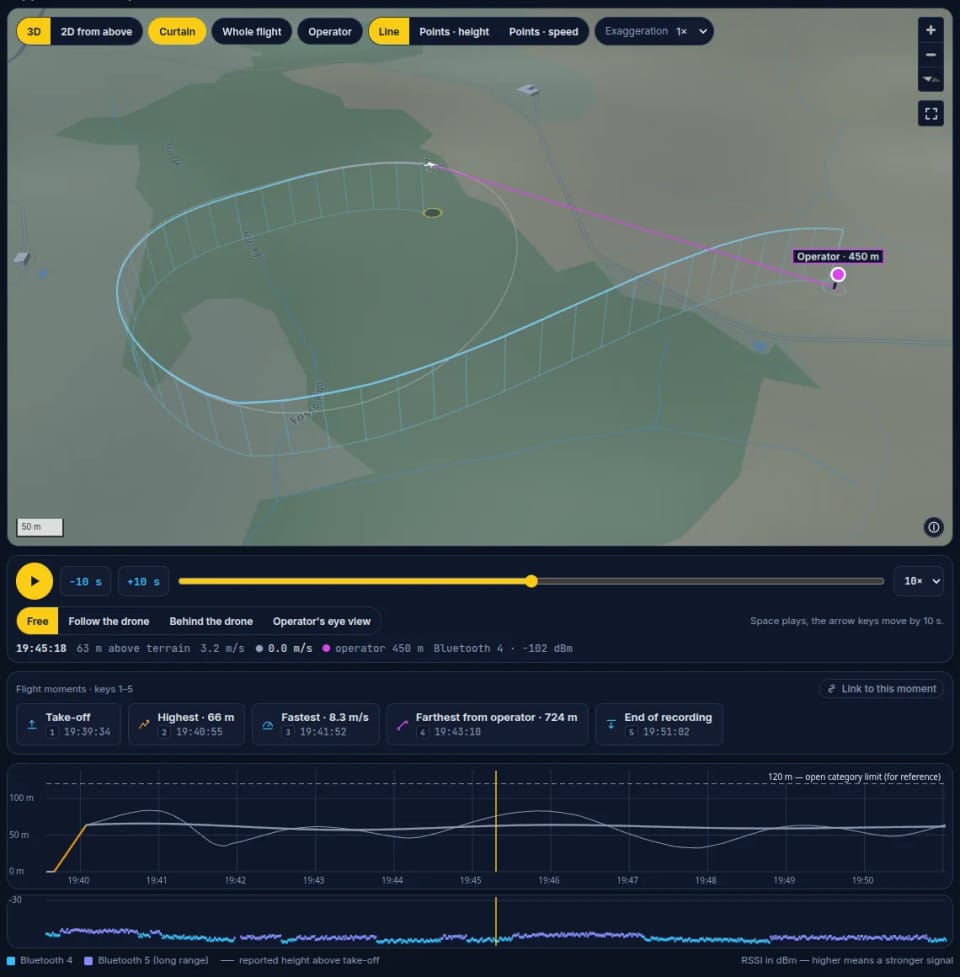
Task: Zoom in the map with plus button
Action: pyautogui.click(x=930, y=30)
